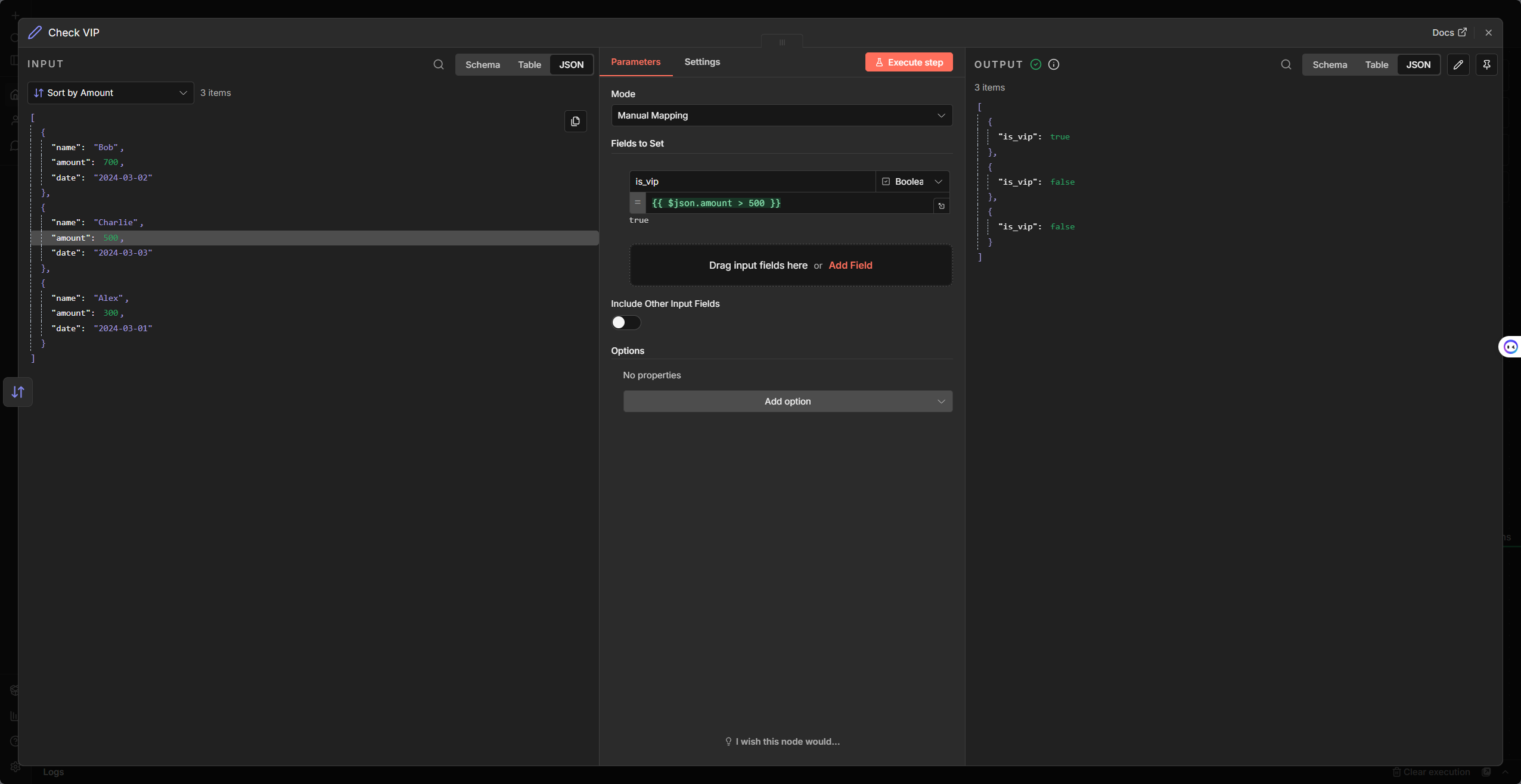Viewport: 1521px width, 784px height.
Task: Click the expression editor expand icon
Action: pos(942,206)
